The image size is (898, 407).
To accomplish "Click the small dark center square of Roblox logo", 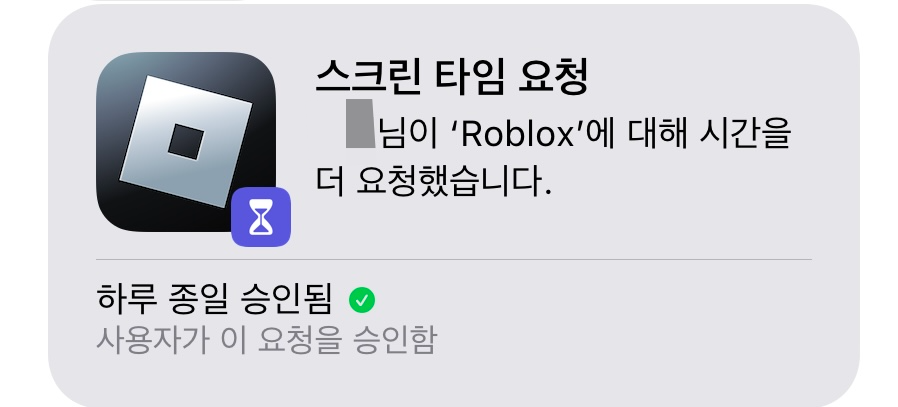I will 186,142.
